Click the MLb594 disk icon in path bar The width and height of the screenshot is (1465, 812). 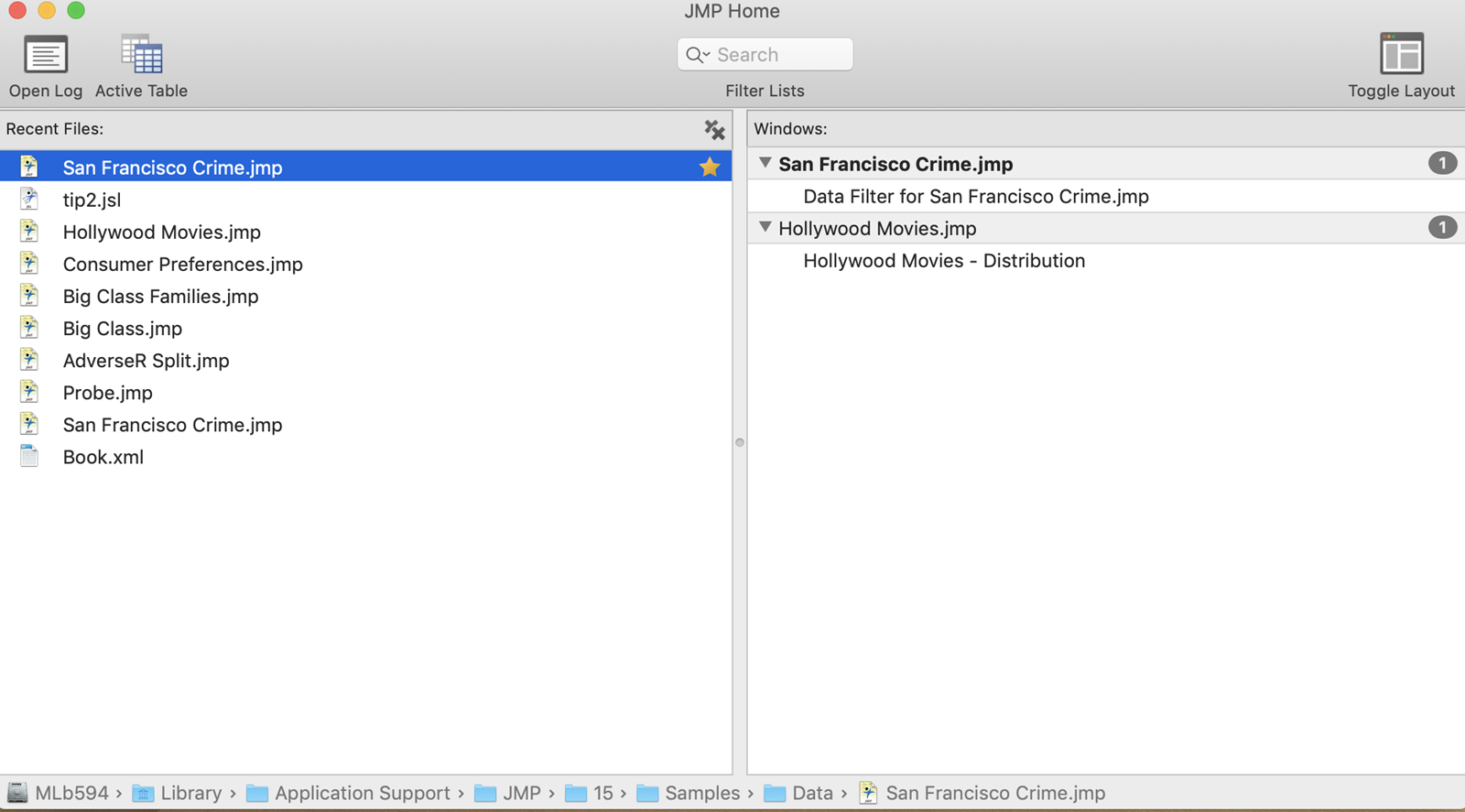tap(17, 793)
